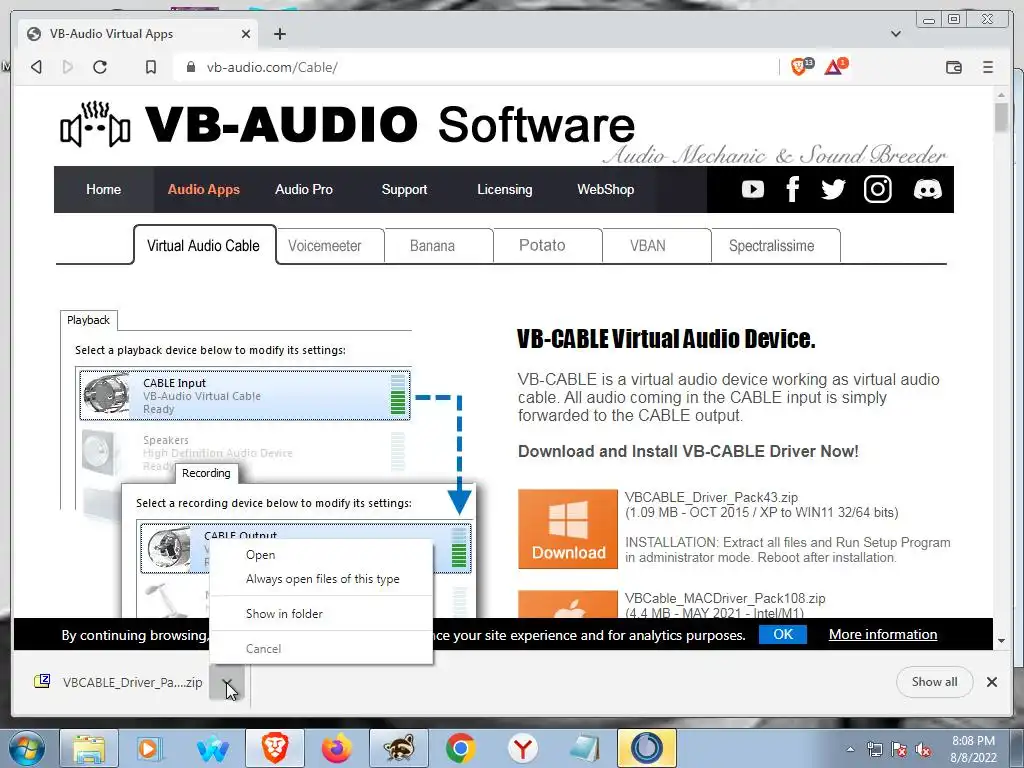Open Brave Rewards triangle icon
1024x768 pixels.
pos(834,66)
